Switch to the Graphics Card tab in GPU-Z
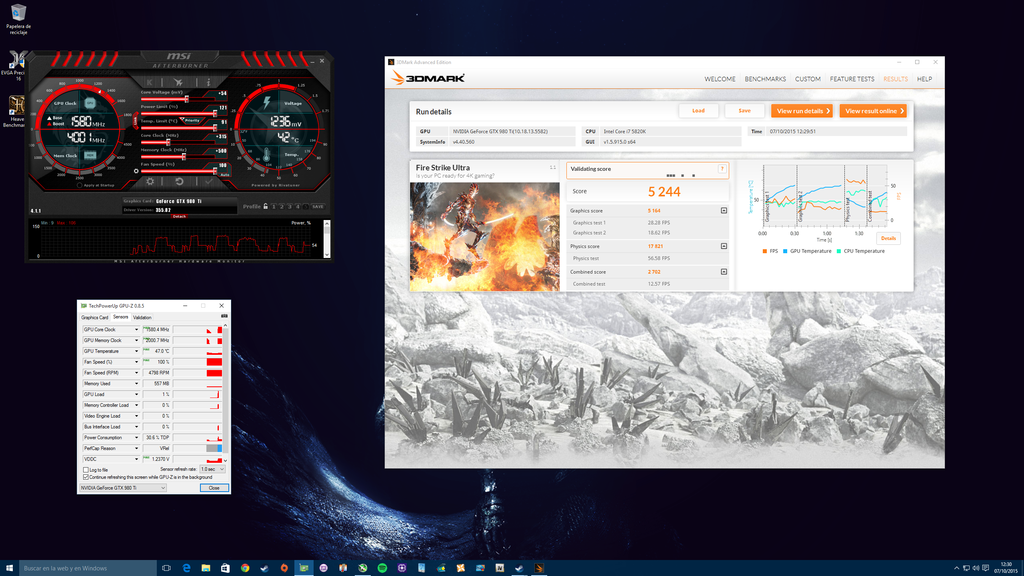Viewport: 1024px width, 576px height. point(95,317)
